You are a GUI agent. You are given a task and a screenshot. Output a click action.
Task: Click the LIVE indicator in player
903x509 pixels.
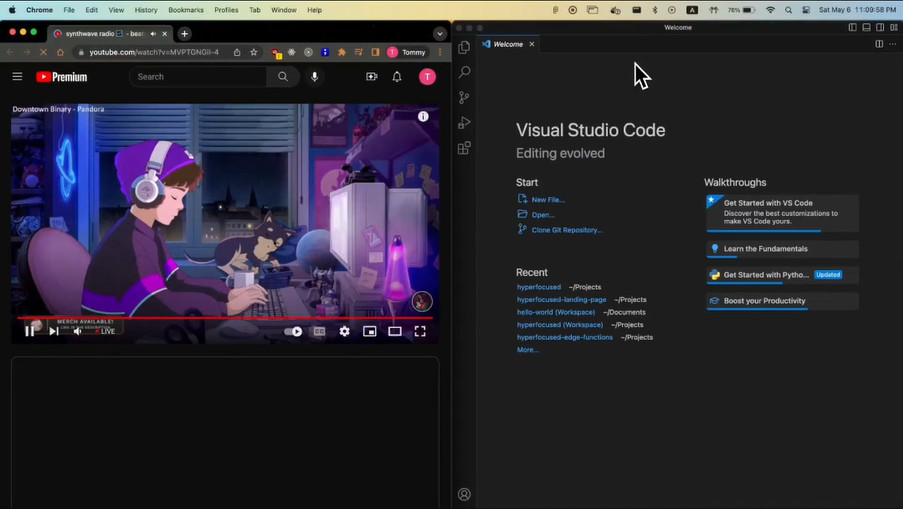[105, 332]
